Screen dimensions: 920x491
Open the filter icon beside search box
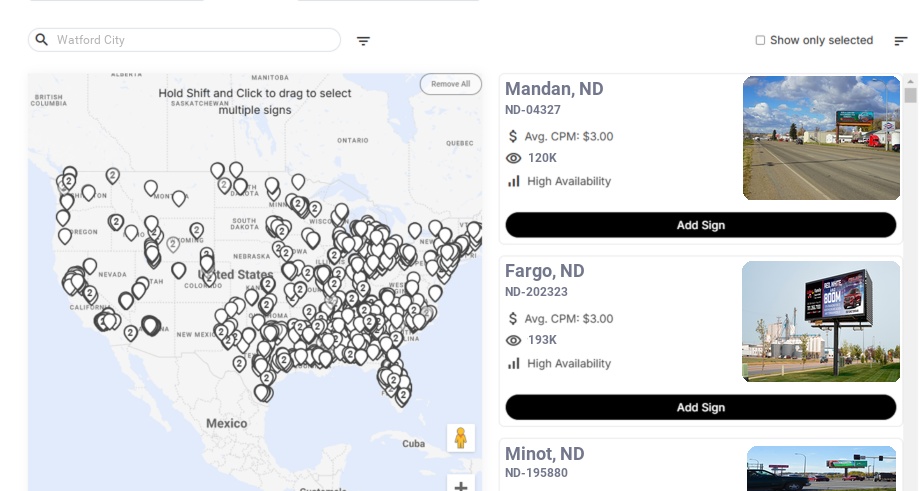363,41
